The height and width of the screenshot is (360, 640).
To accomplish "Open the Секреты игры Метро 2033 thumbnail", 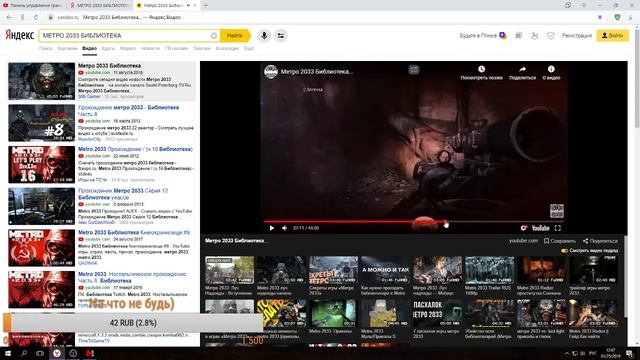I will (333, 270).
